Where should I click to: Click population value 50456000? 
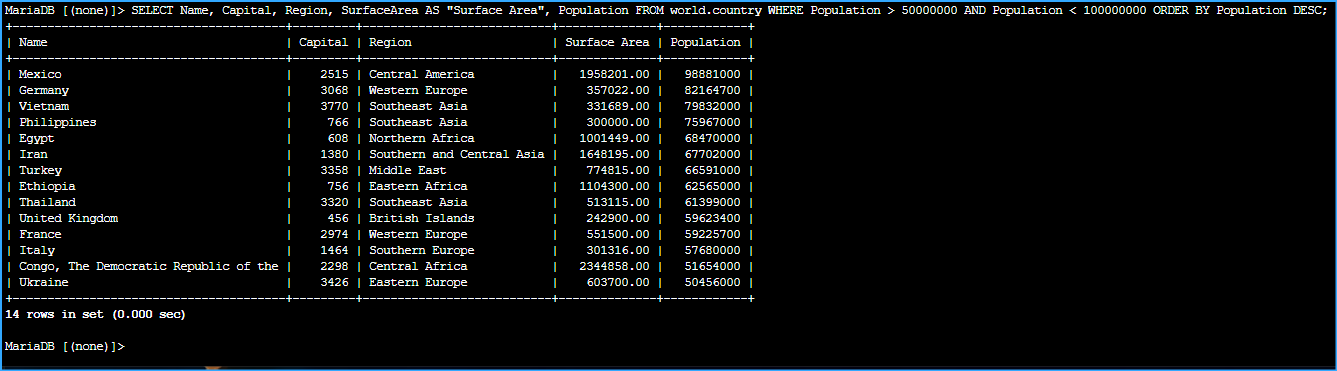tap(713, 283)
